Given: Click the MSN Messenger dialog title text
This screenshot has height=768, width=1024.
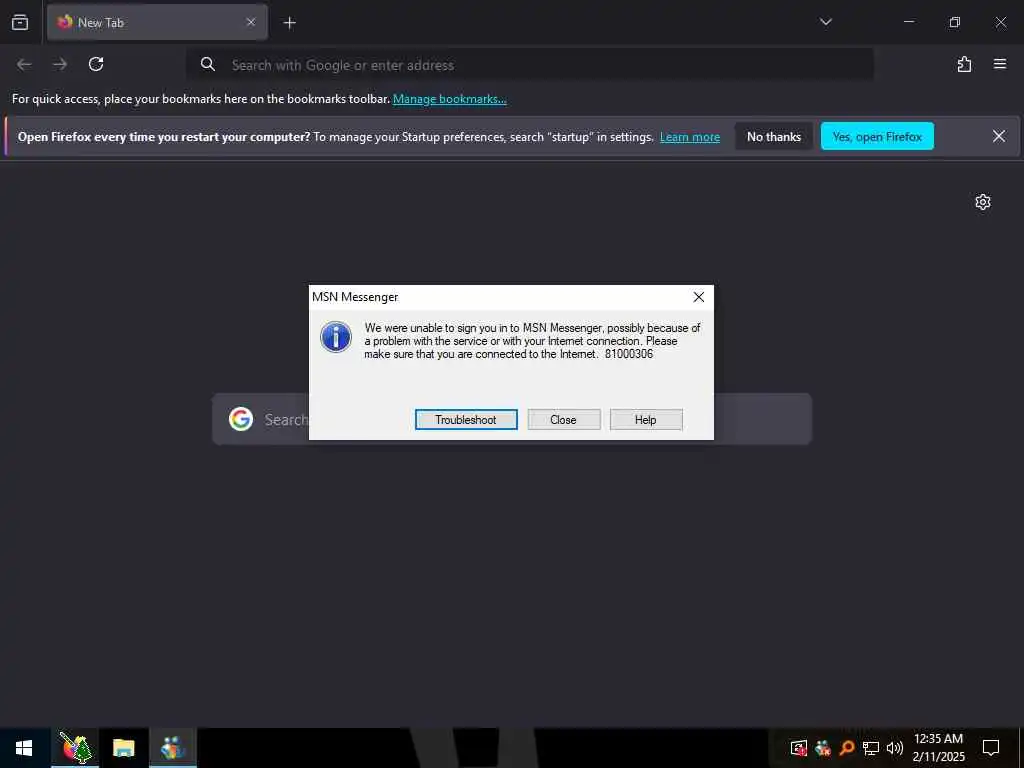Looking at the screenshot, I should pyautogui.click(x=355, y=297).
